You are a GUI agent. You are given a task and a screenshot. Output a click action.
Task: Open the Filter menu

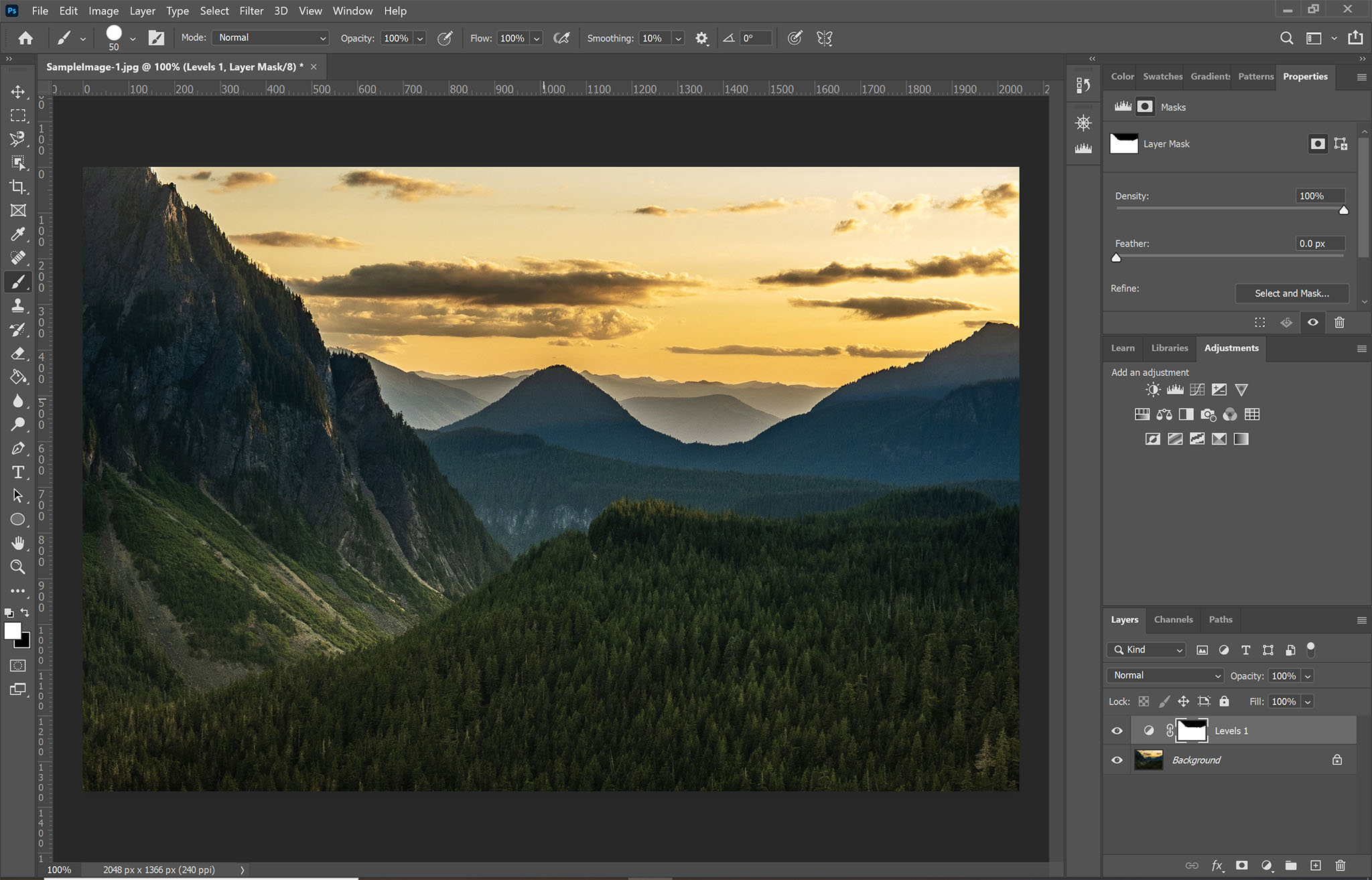(251, 11)
